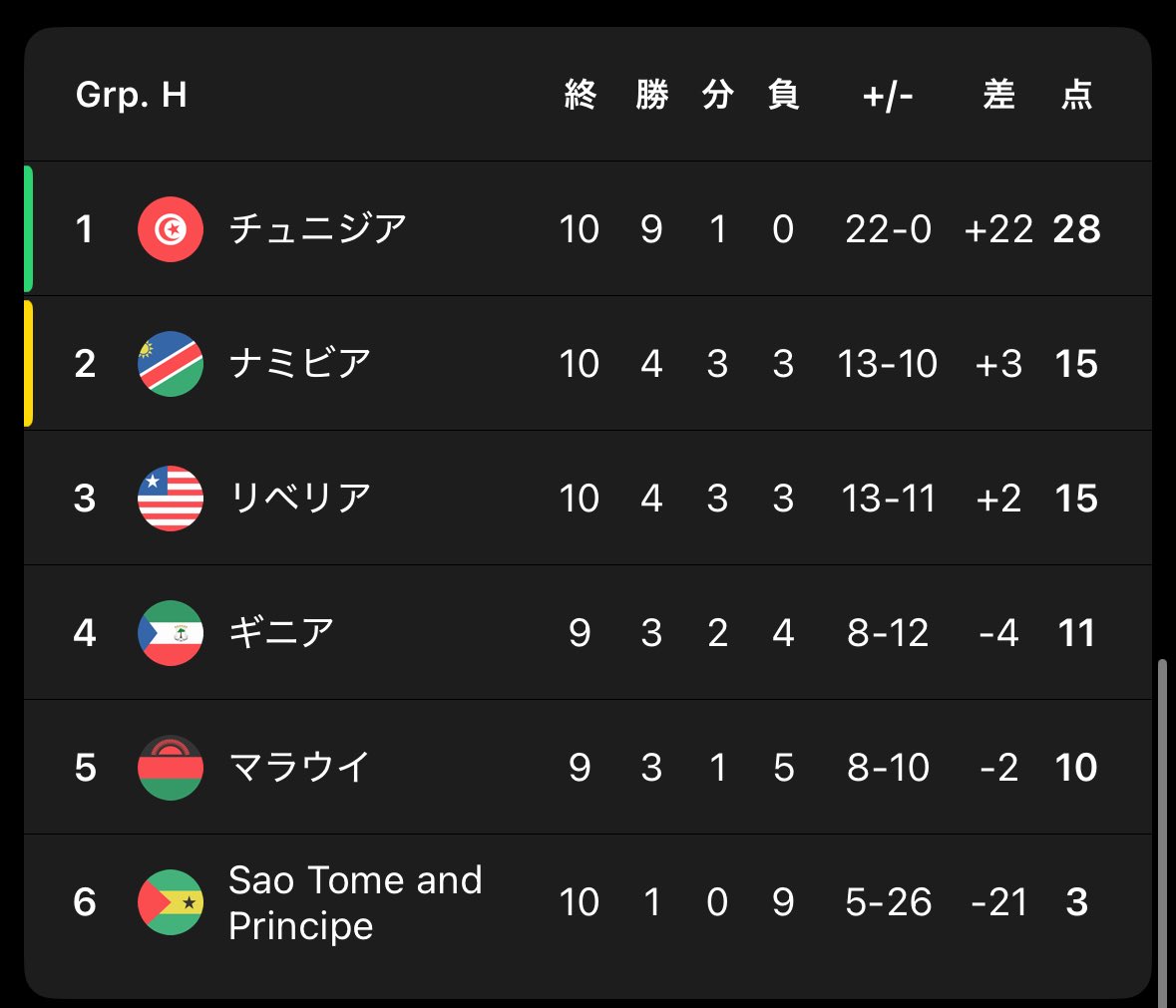The width and height of the screenshot is (1176, 1008).
Task: Click the +/- goals column header
Action: [x=888, y=96]
